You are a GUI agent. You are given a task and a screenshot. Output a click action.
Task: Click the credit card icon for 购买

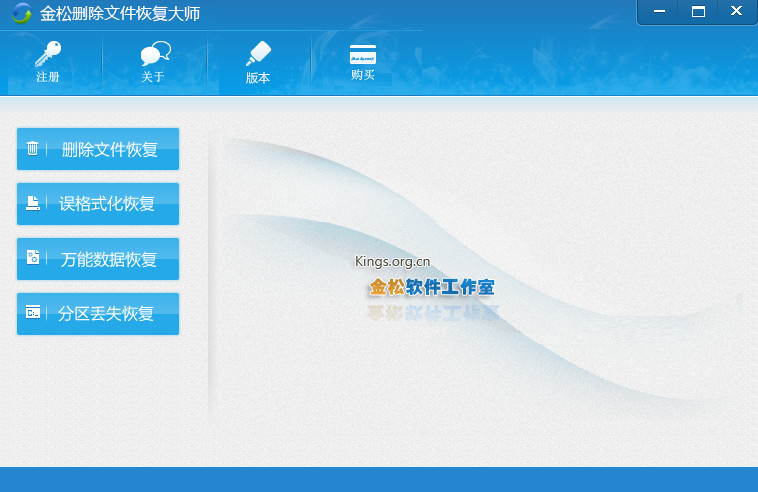pyautogui.click(x=362, y=54)
